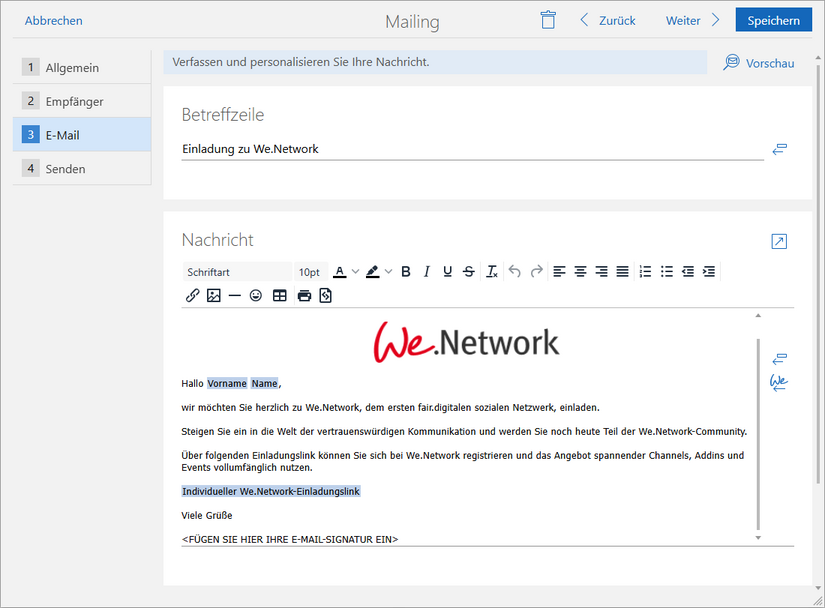Image resolution: width=825 pixels, height=608 pixels.
Task: Toggle italic formatting
Action: [x=427, y=271]
